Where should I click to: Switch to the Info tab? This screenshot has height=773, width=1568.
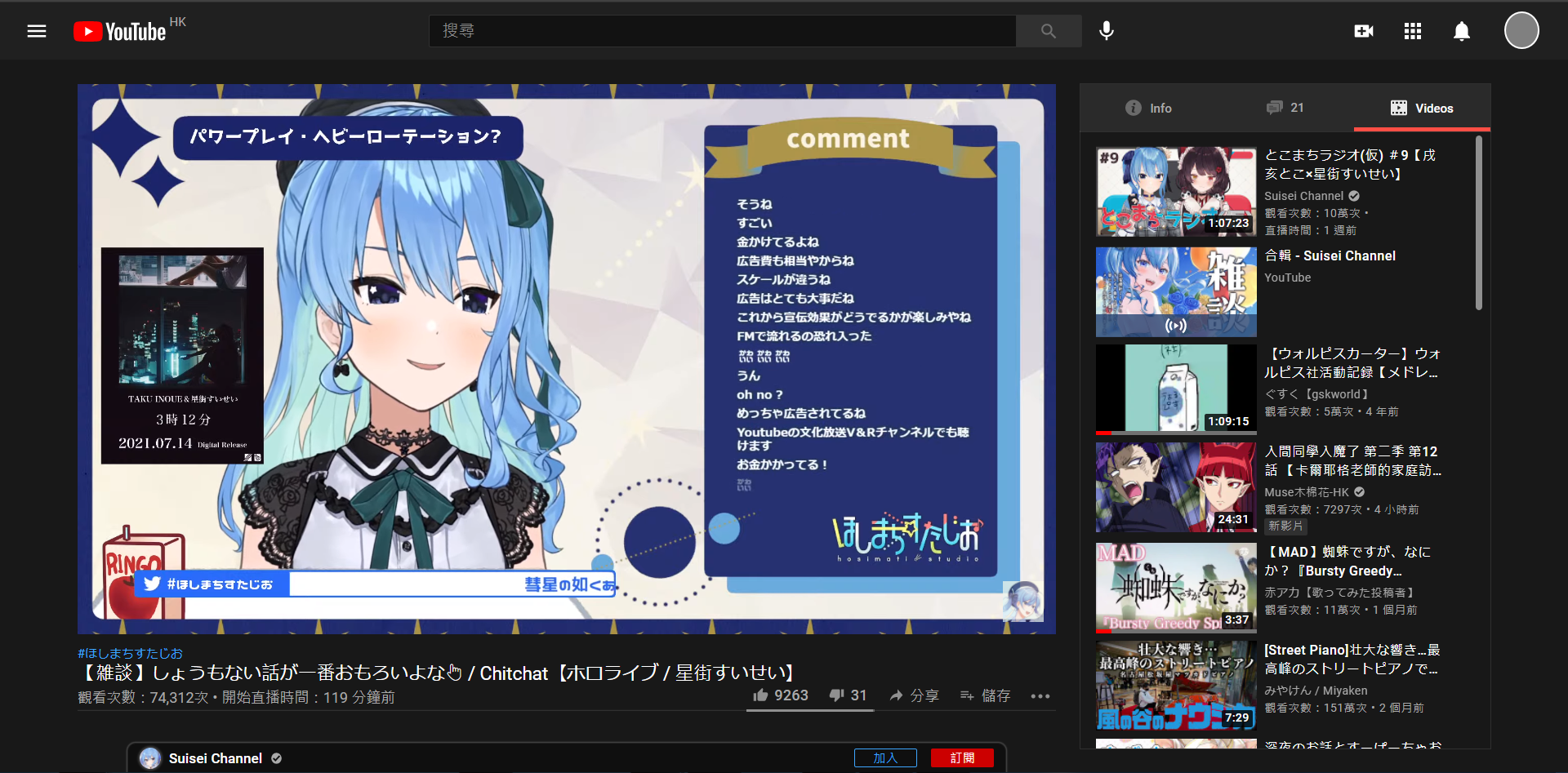(x=1148, y=108)
